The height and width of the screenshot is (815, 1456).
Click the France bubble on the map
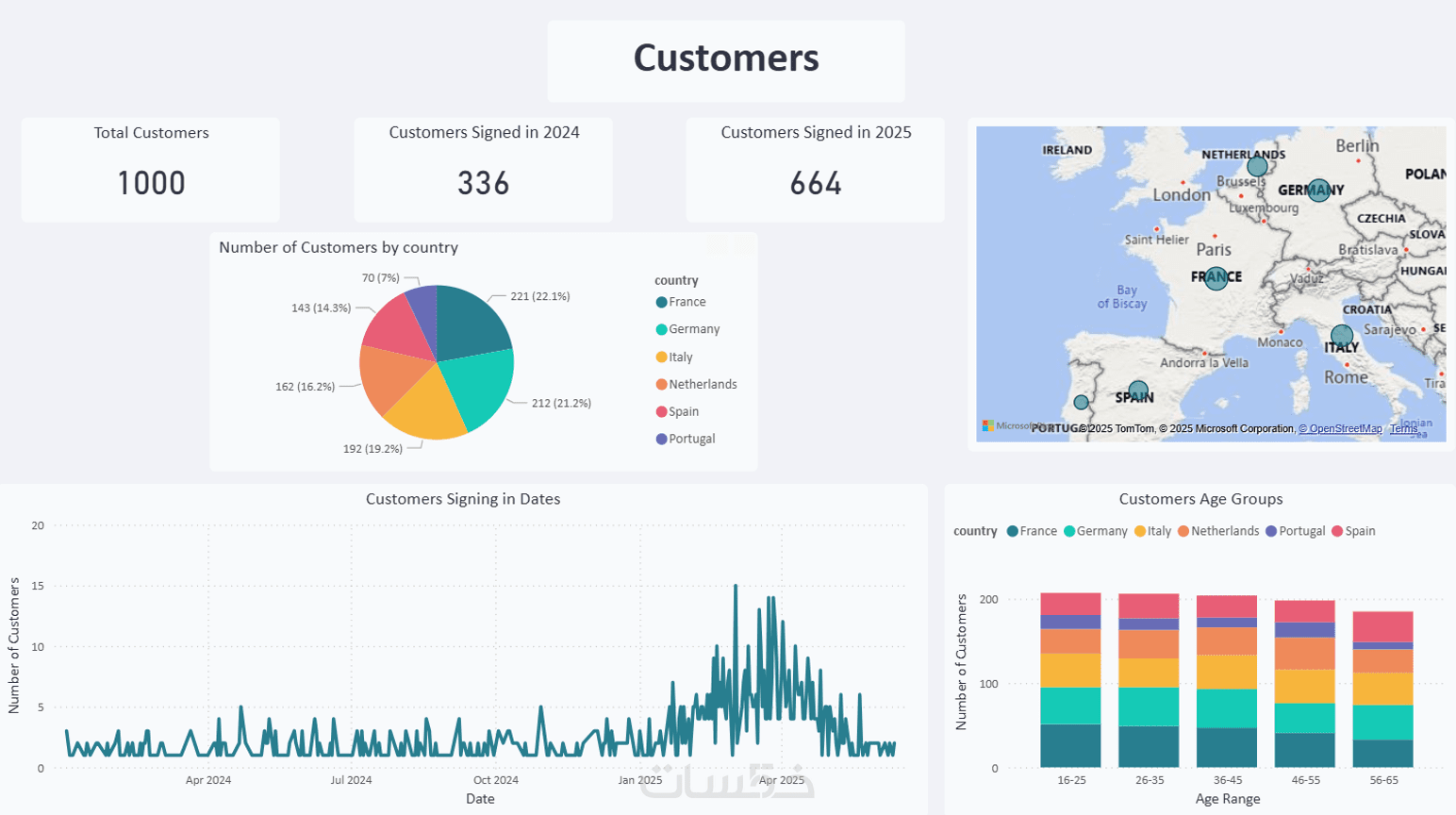click(x=1216, y=278)
